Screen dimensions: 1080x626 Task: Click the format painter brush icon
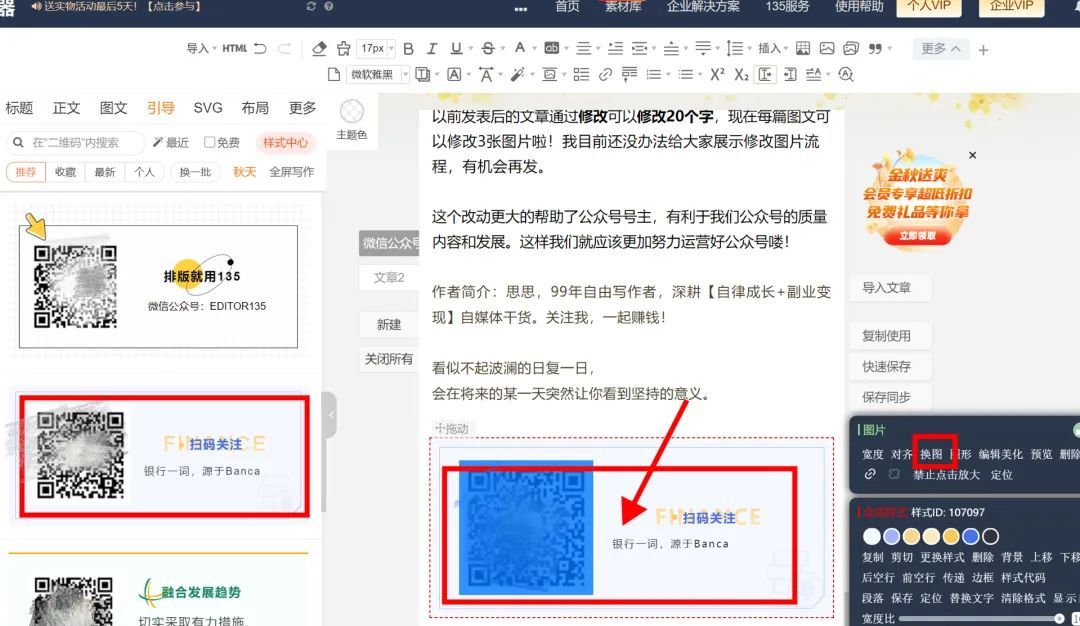344,48
